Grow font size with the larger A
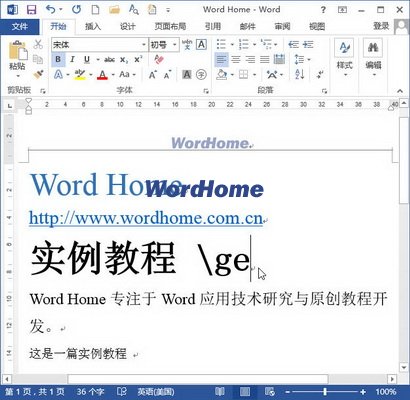Image resolution: width=410 pixels, height=400 pixels. pyautogui.click(x=153, y=75)
